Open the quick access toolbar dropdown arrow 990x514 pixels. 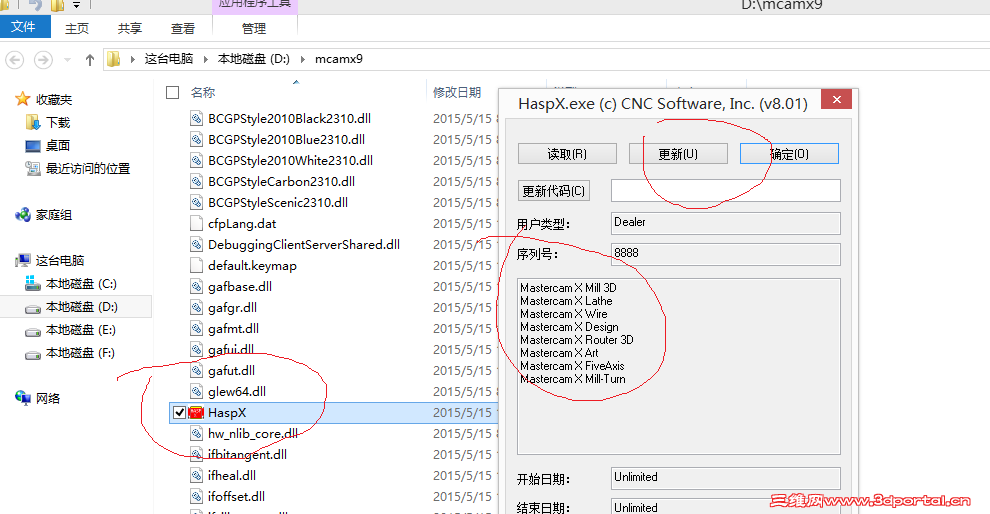coord(76,5)
